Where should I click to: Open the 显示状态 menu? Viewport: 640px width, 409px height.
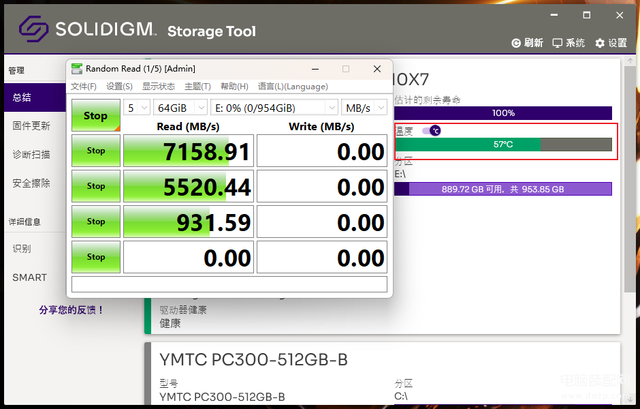pyautogui.click(x=158, y=87)
